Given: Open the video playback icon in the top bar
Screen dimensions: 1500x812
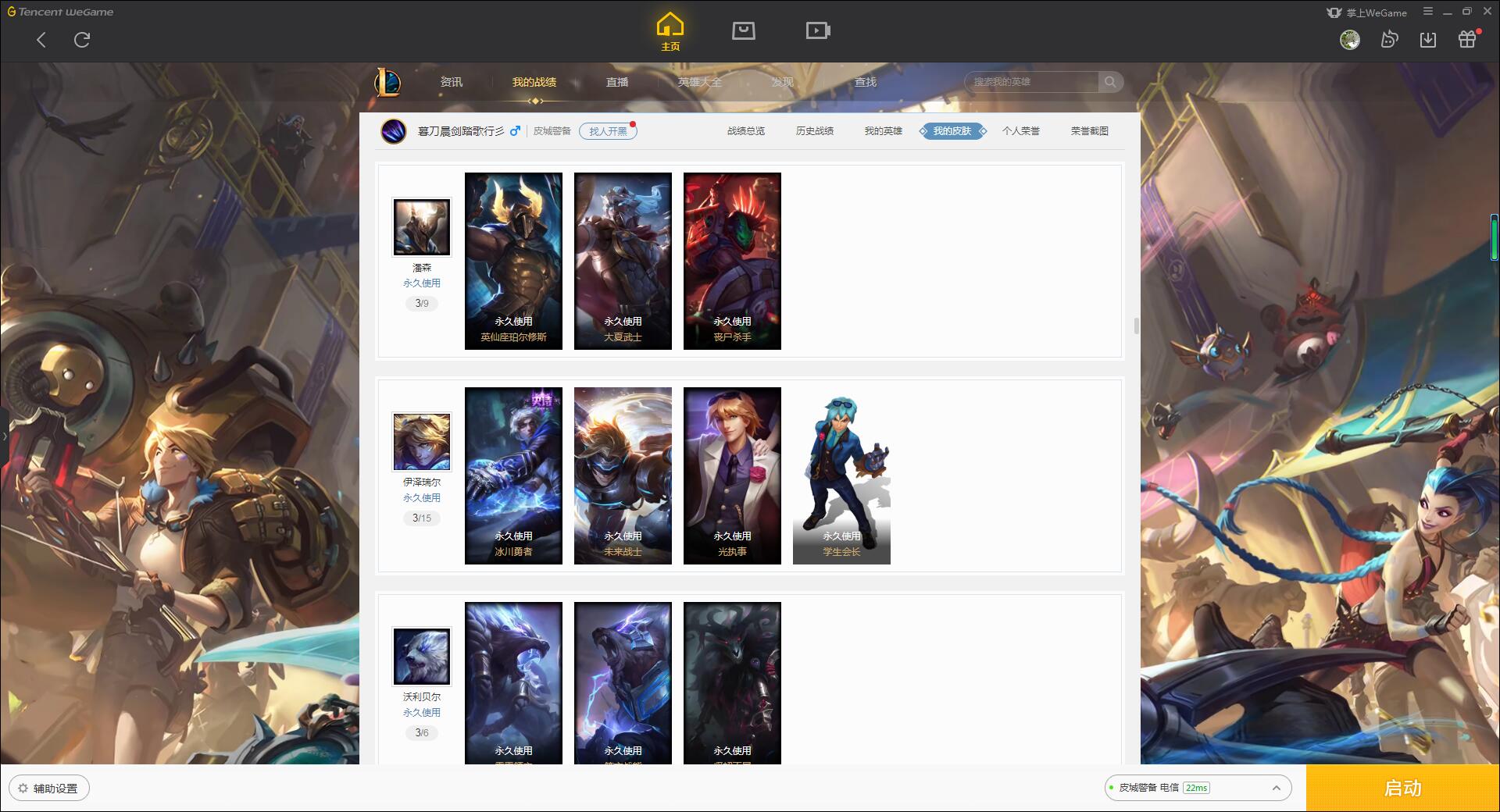Looking at the screenshot, I should 817,30.
